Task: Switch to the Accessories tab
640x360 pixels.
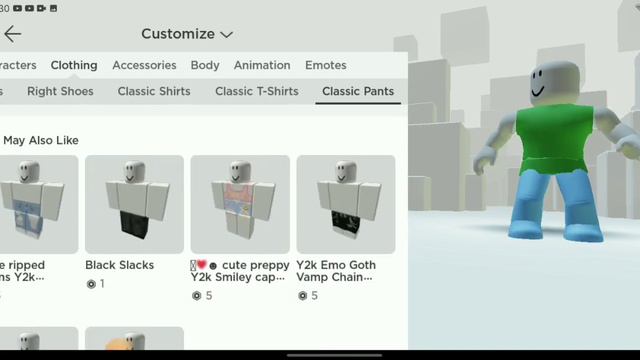Action: click(x=144, y=65)
